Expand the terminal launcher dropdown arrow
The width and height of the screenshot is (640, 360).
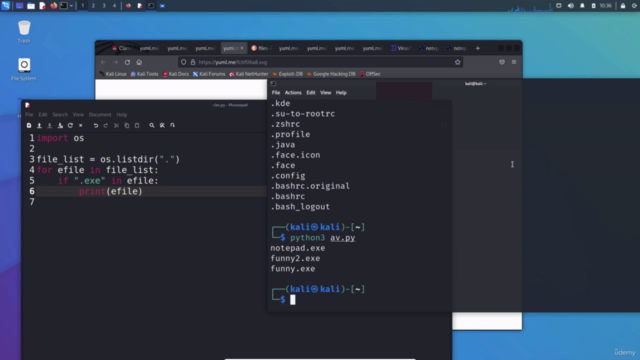71,6
